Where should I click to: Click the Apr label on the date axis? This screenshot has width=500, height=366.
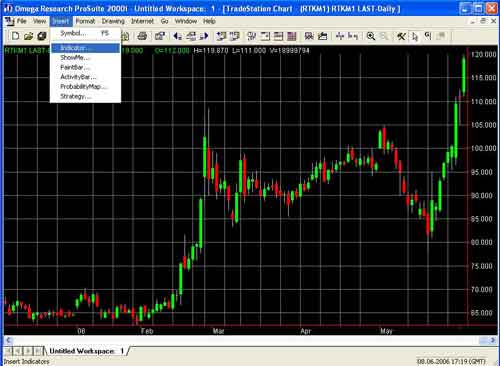(x=306, y=331)
